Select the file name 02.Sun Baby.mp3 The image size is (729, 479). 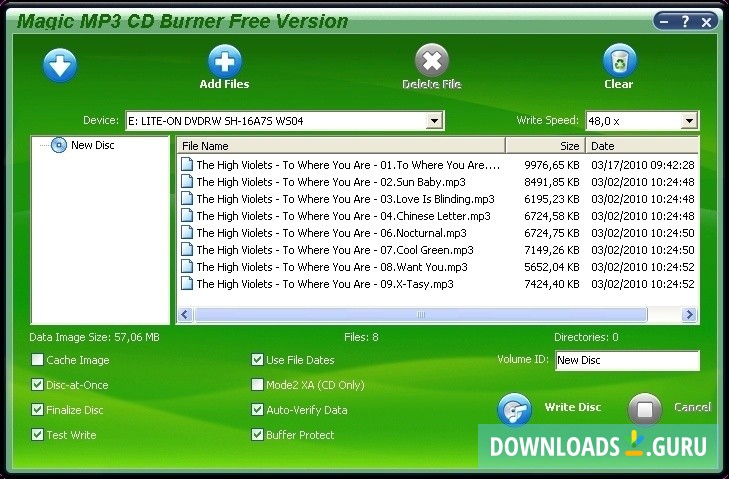[331, 182]
